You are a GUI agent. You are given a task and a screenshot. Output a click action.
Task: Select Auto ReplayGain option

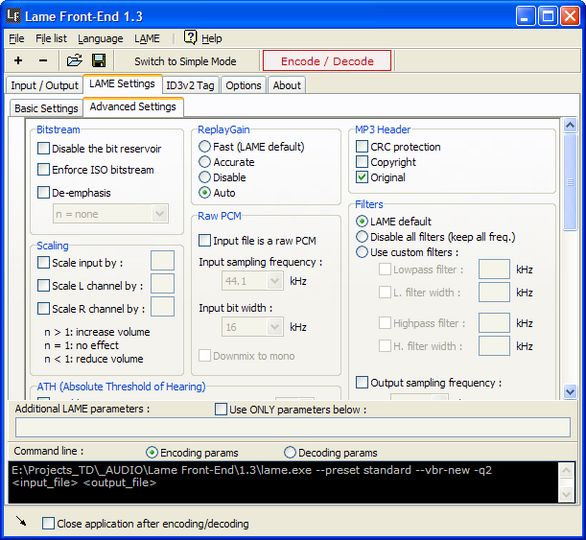(x=204, y=192)
